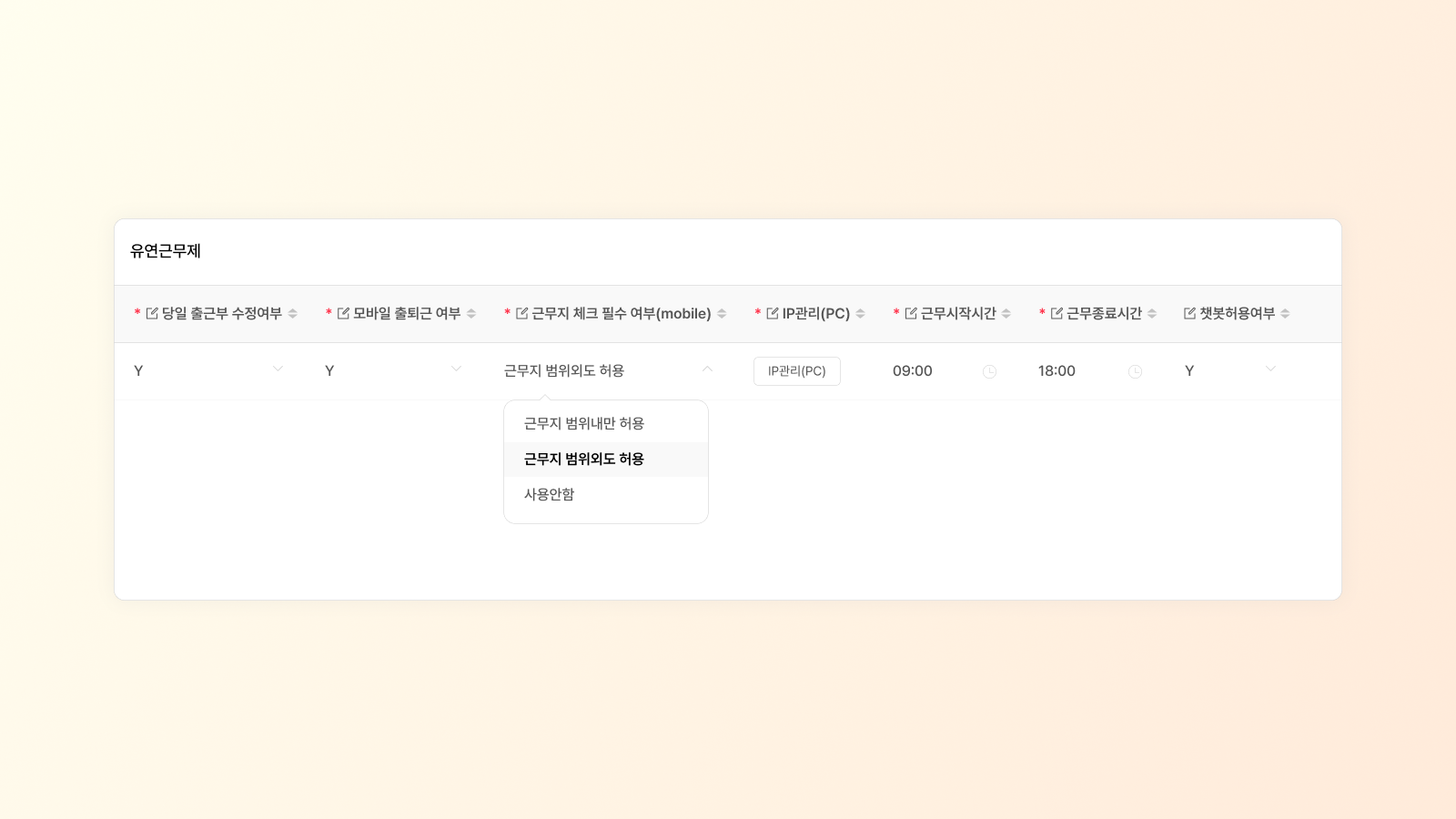Viewport: 1456px width, 819px height.
Task: Click the 근무종료시간 header label
Action: pyautogui.click(x=1104, y=313)
